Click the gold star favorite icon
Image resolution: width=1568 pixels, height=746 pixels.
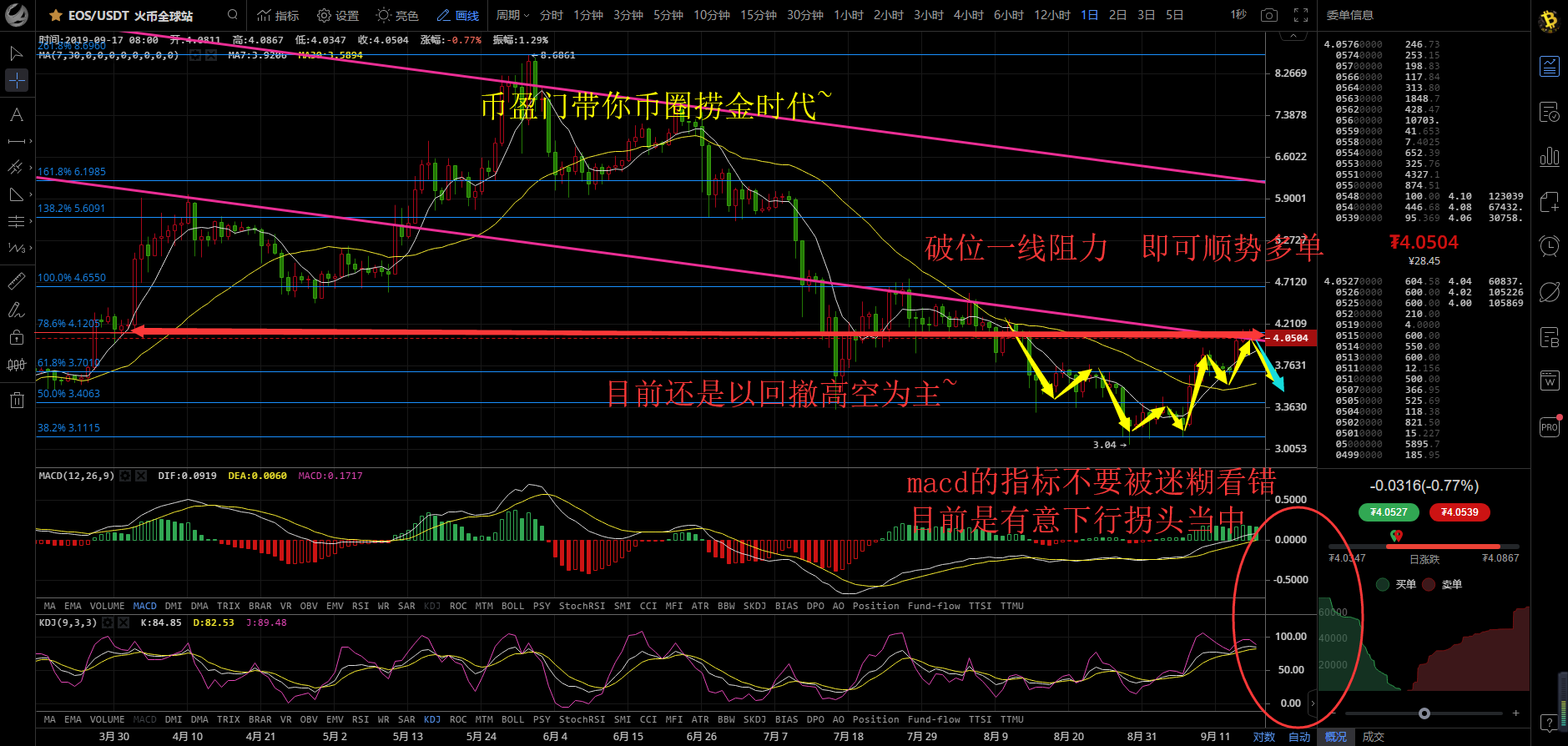click(x=55, y=16)
